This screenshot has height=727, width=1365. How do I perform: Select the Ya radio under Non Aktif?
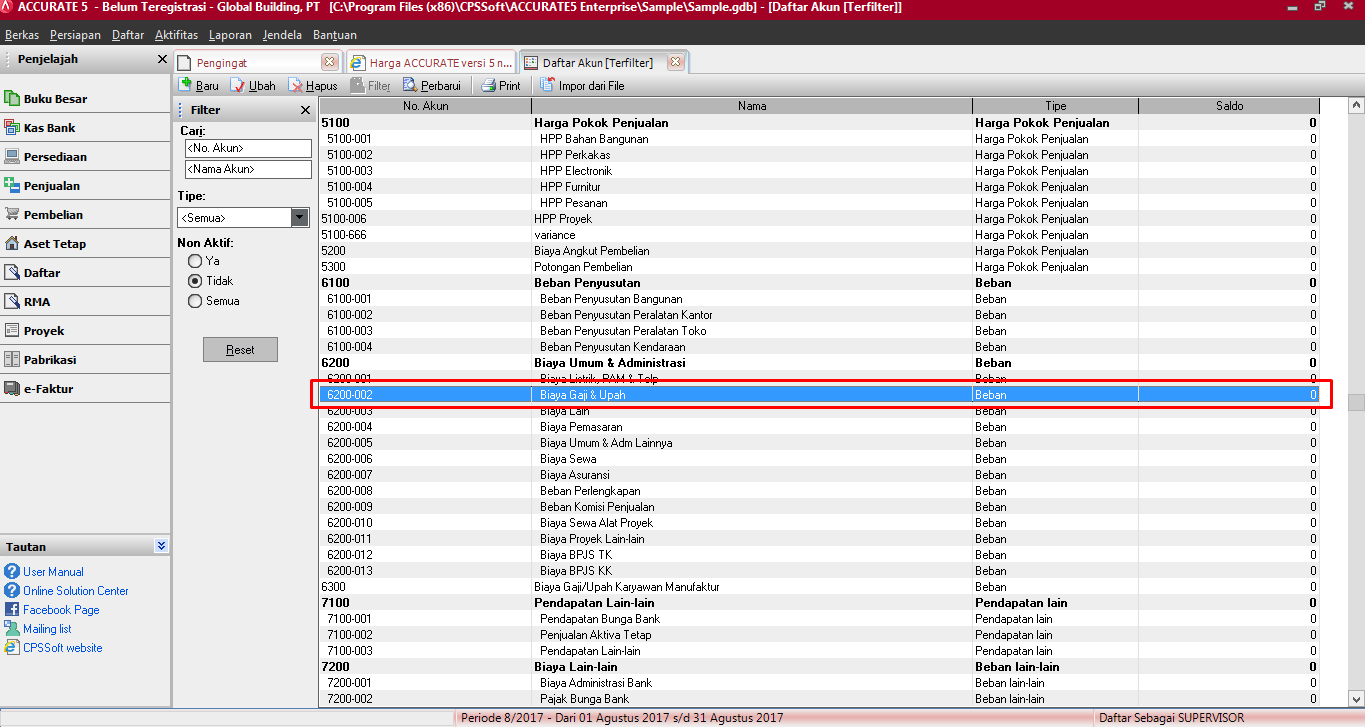tap(195, 261)
